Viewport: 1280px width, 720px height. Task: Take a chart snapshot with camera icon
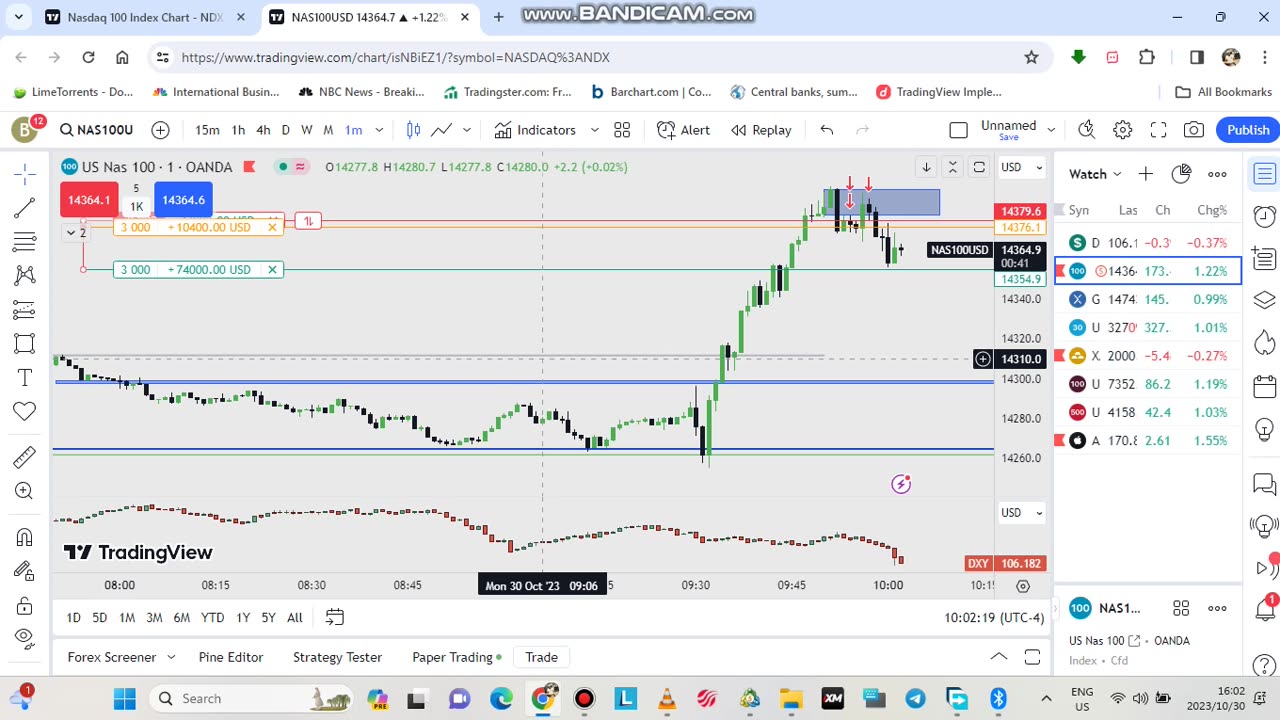1194,130
